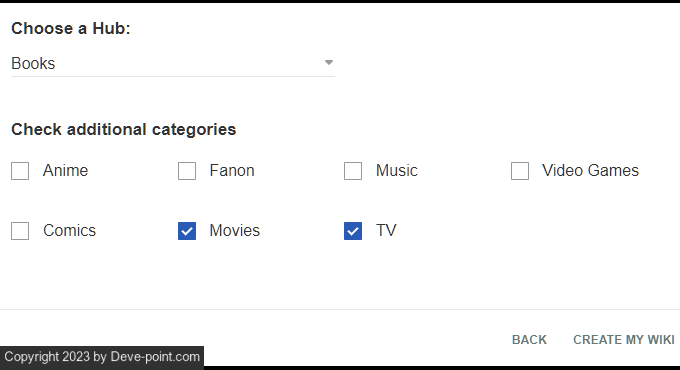Click the Video Games label text
The width and height of the screenshot is (680, 370).
coord(590,170)
